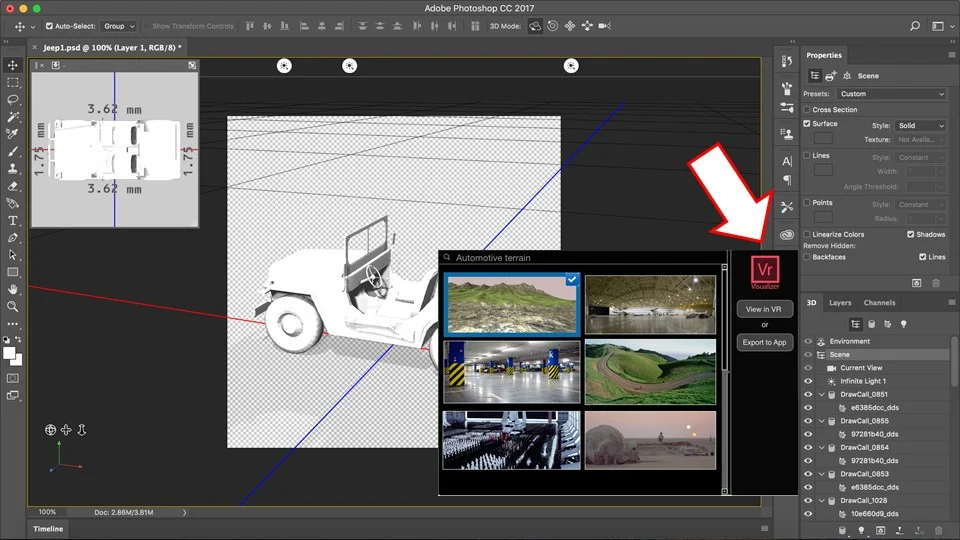Screen dimensions: 960x540
Task: Hide Infinite Light 1 via eye icon
Action: (808, 381)
